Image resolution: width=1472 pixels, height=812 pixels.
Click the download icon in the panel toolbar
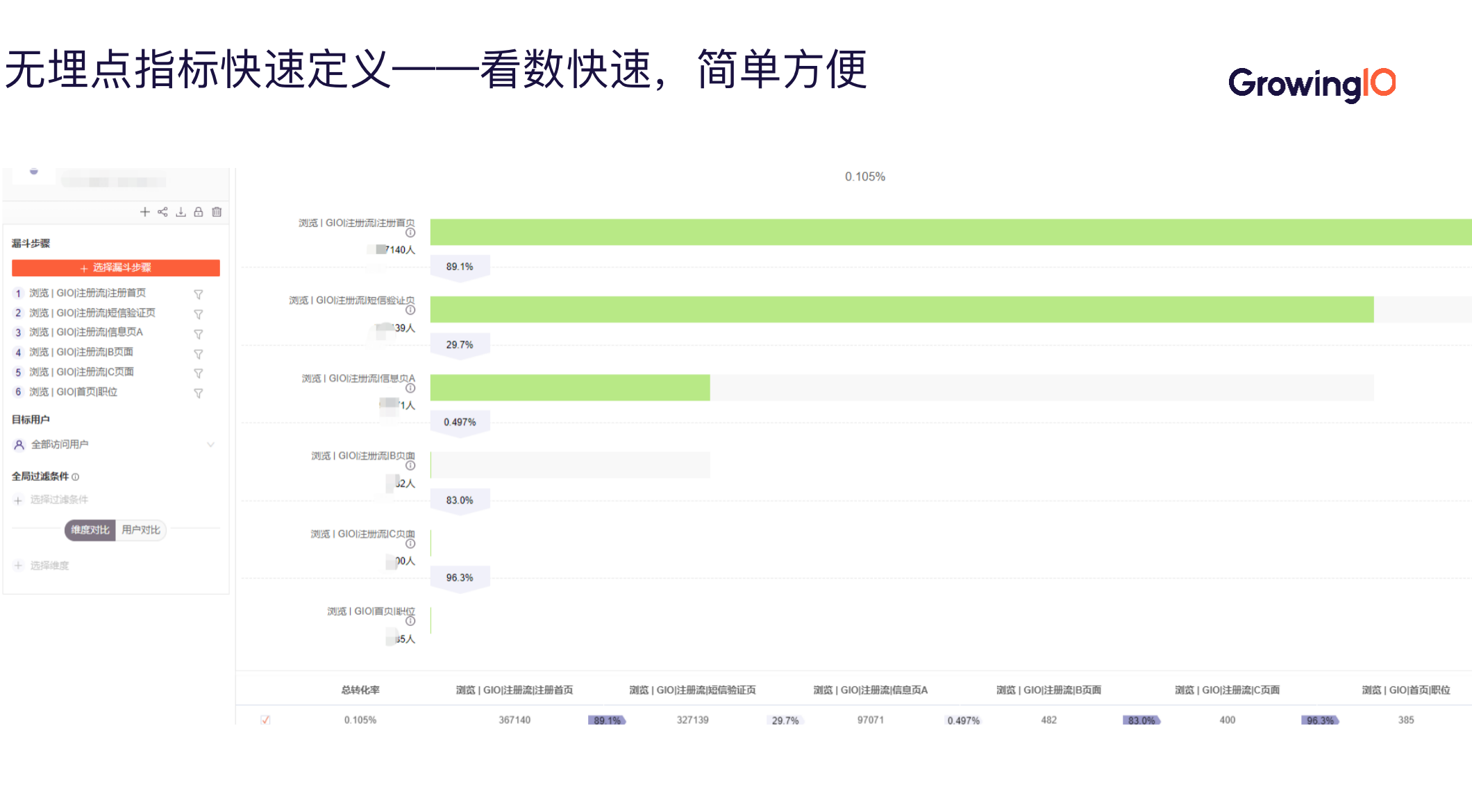pyautogui.click(x=181, y=212)
